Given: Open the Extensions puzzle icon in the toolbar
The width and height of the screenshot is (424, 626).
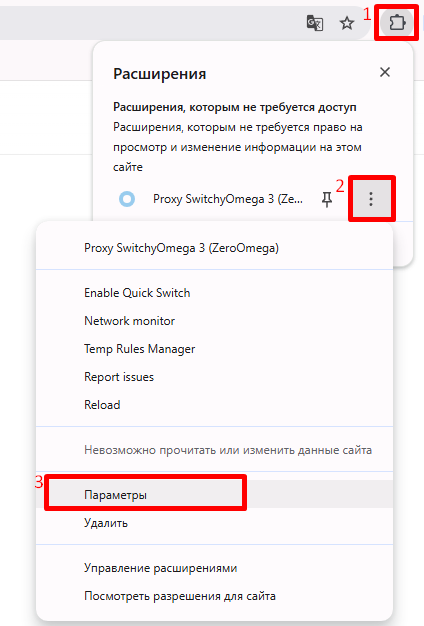Looking at the screenshot, I should pyautogui.click(x=396, y=23).
